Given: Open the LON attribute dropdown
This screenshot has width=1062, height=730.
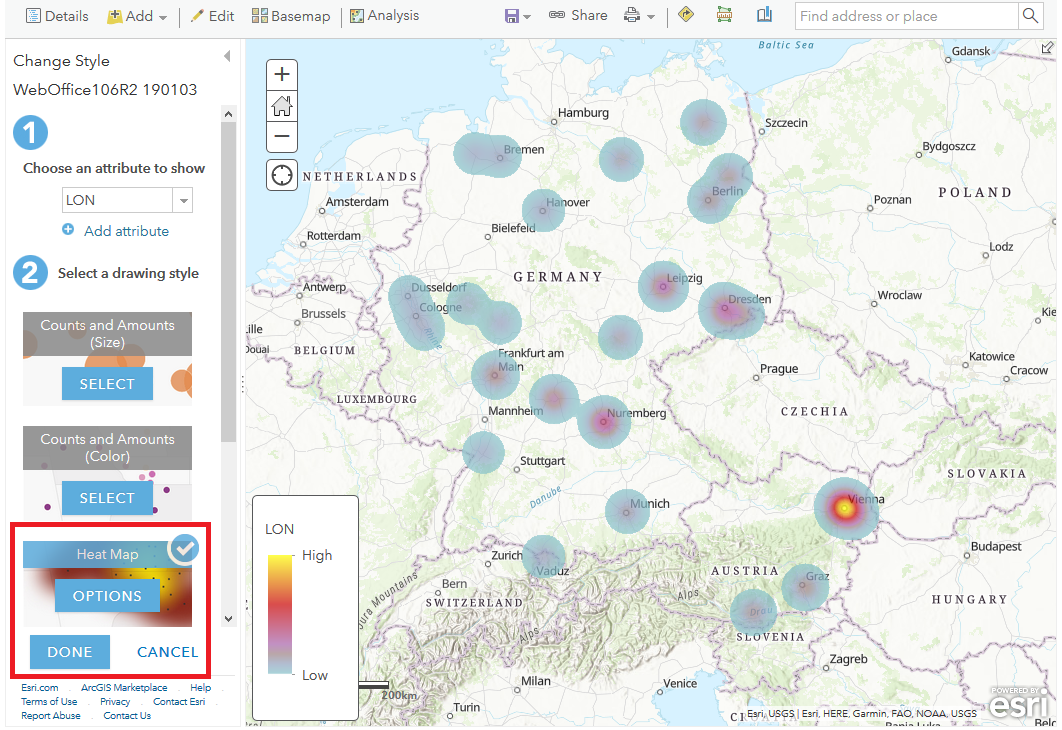Looking at the screenshot, I should coord(183,200).
